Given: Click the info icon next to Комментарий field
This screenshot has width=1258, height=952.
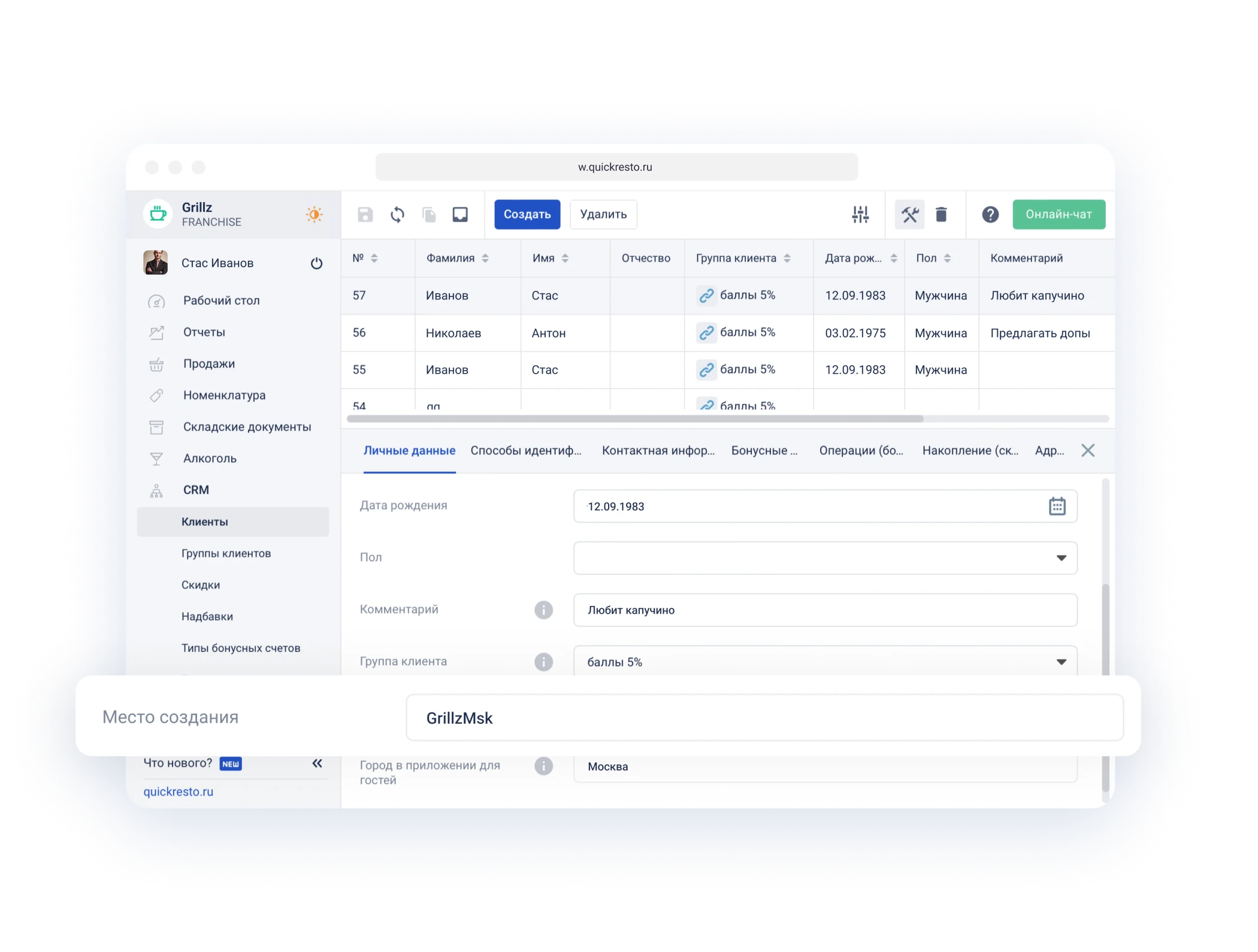Looking at the screenshot, I should tap(540, 608).
